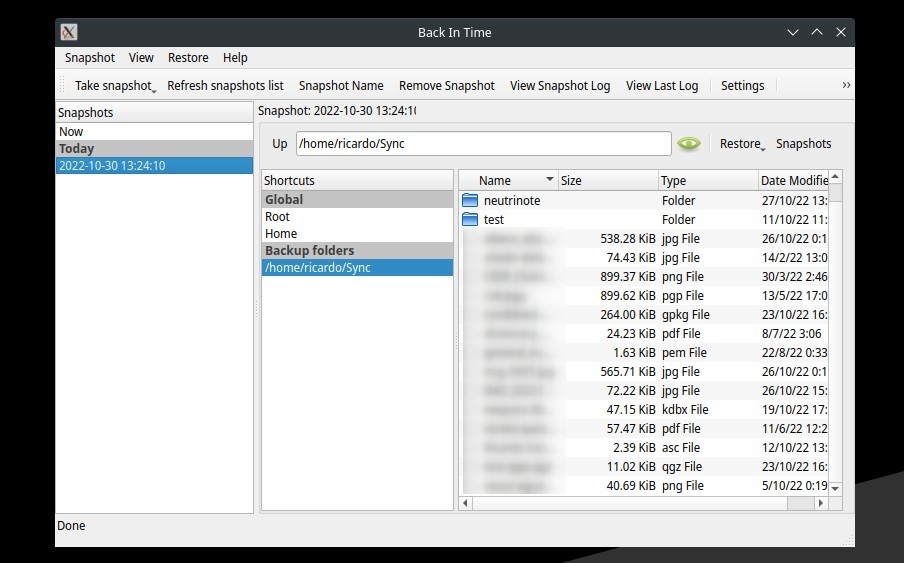Click the test folder icon

click(x=470, y=220)
